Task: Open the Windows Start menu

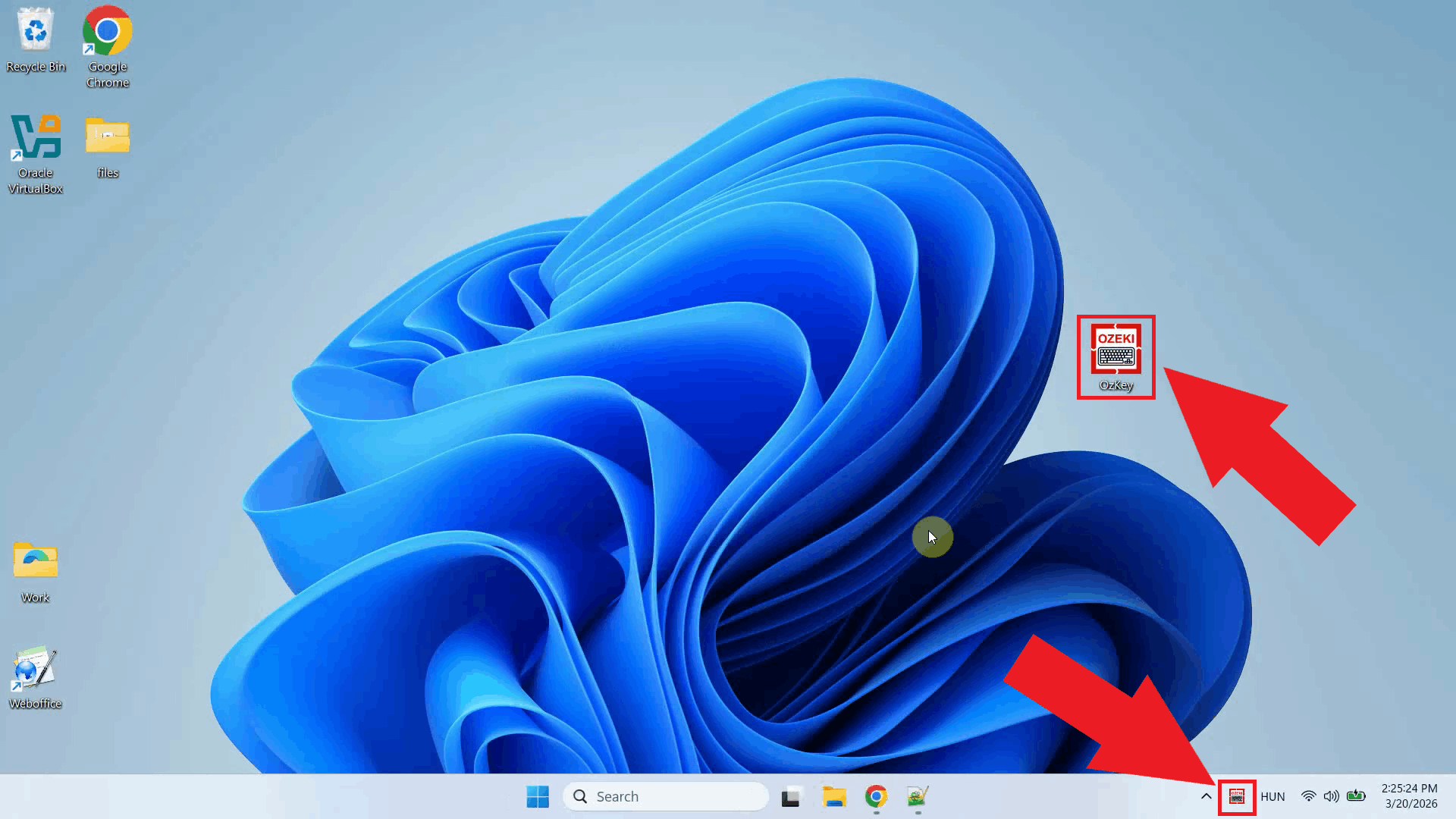Action: 538,797
